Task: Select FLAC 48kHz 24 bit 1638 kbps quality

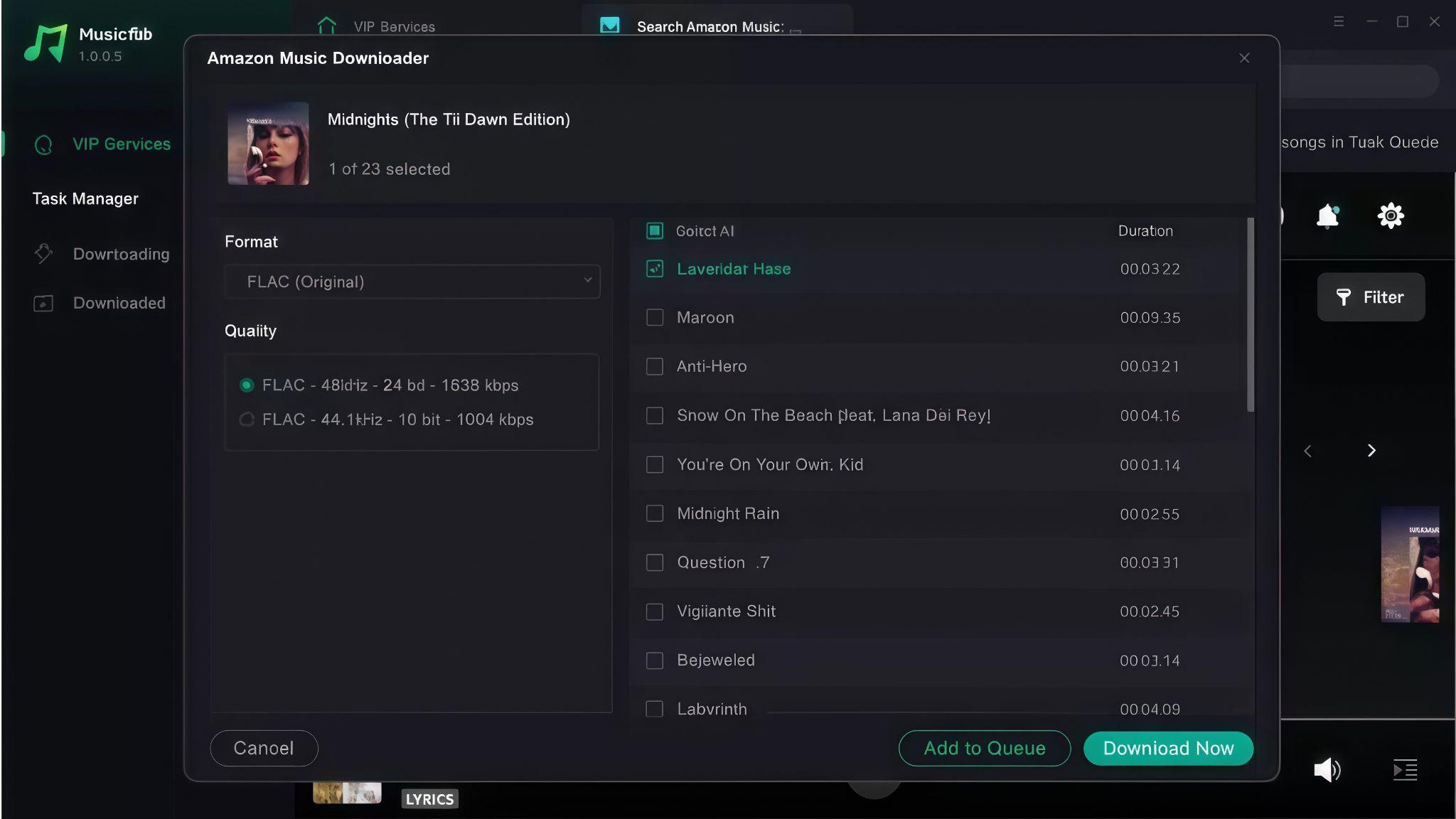Action: coord(247,385)
